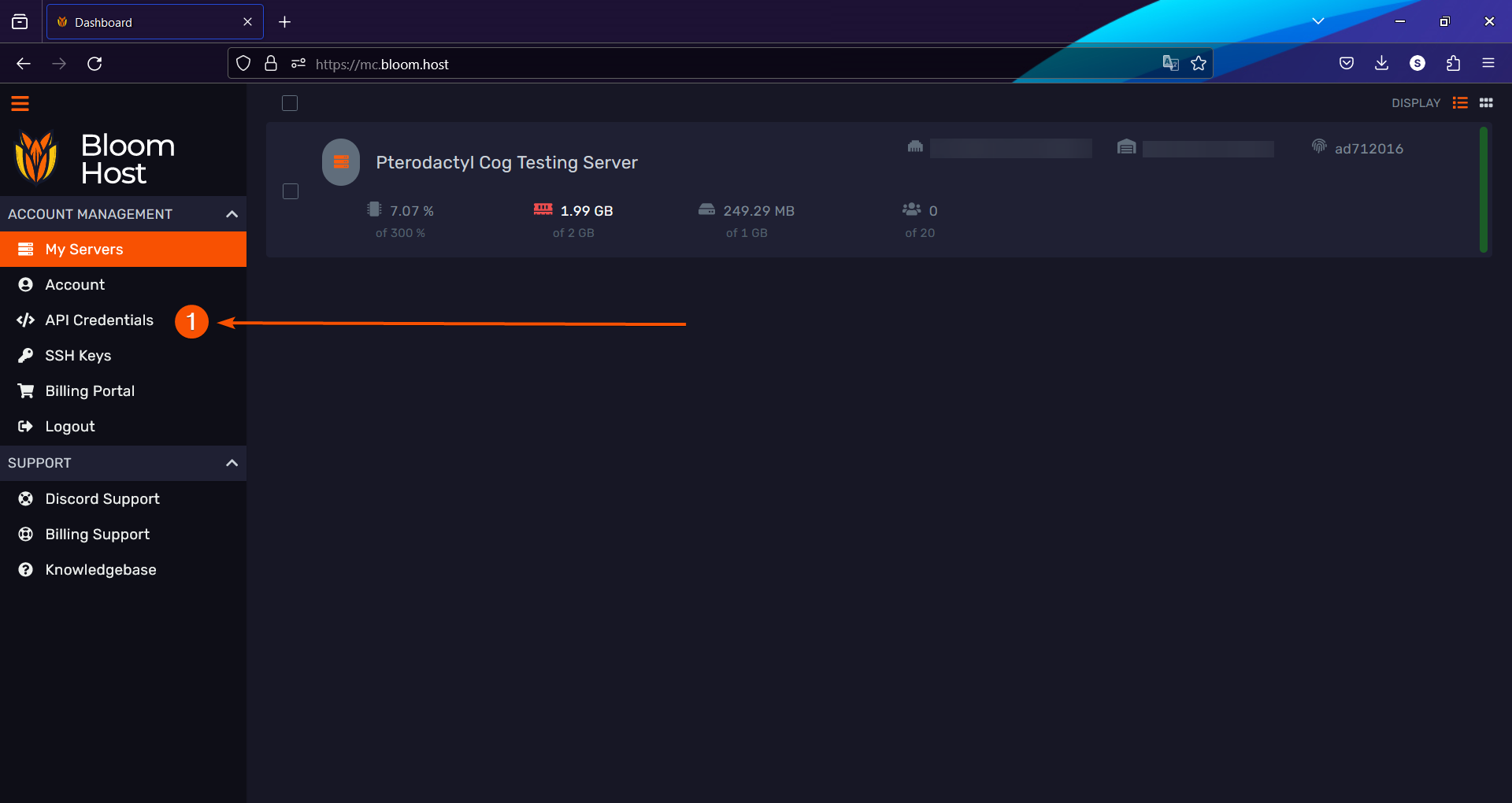Open the browser application menu
Image resolution: width=1512 pixels, height=803 pixels.
tap(1488, 64)
